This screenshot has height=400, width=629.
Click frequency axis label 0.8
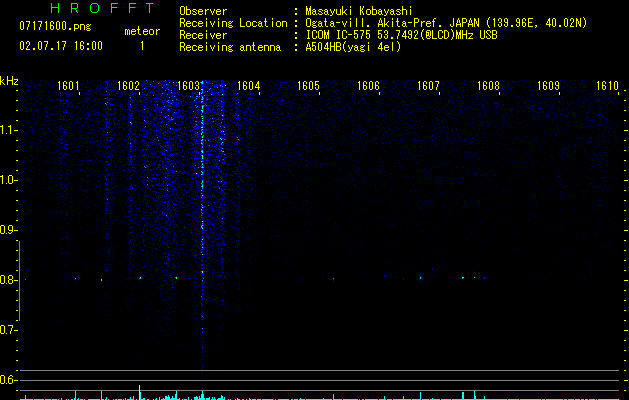coord(8,280)
